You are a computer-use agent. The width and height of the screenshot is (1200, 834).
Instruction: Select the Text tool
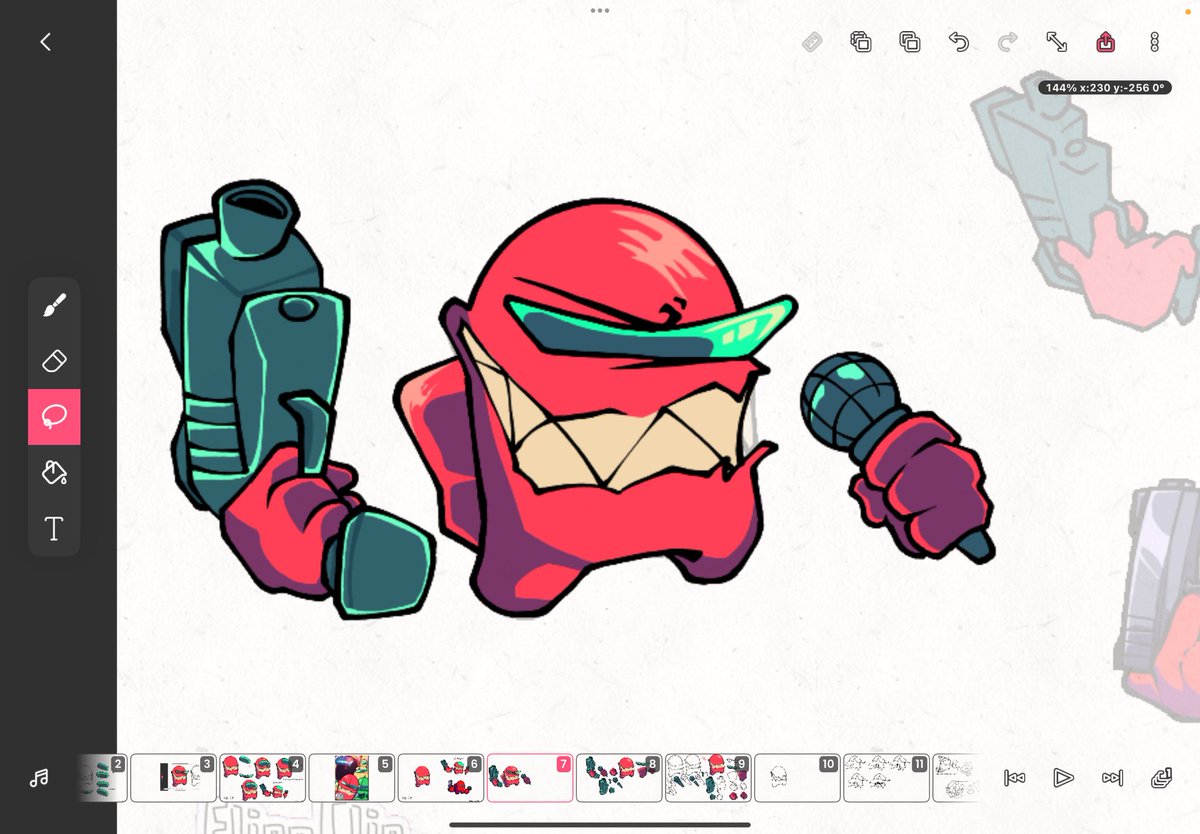(x=54, y=528)
